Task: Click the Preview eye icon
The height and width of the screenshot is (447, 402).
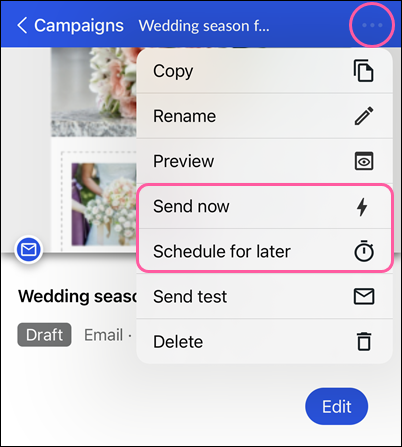Action: [x=364, y=161]
